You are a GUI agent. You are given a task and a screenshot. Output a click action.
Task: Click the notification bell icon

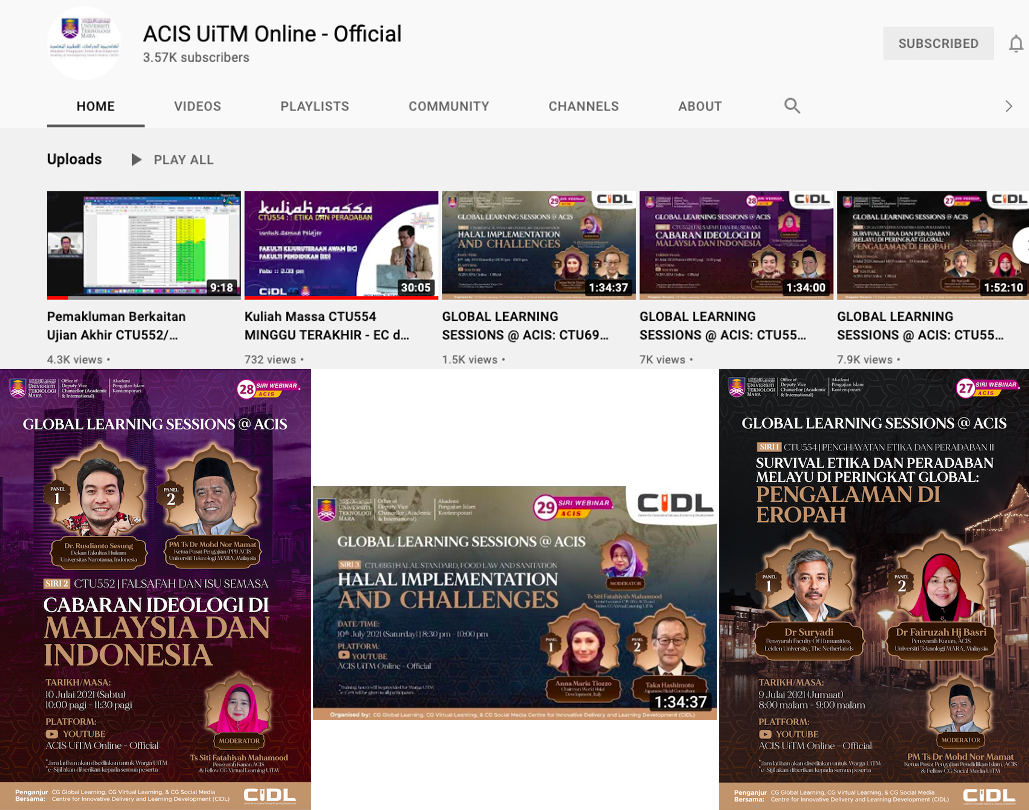coord(1016,44)
